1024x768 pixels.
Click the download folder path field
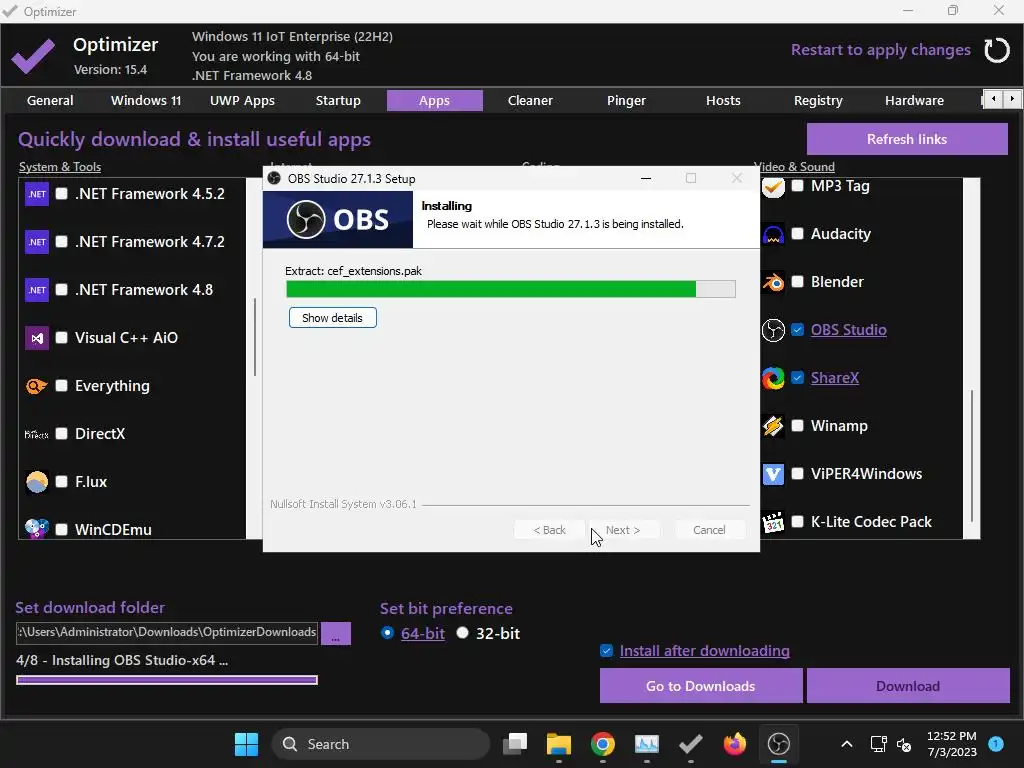click(x=167, y=632)
